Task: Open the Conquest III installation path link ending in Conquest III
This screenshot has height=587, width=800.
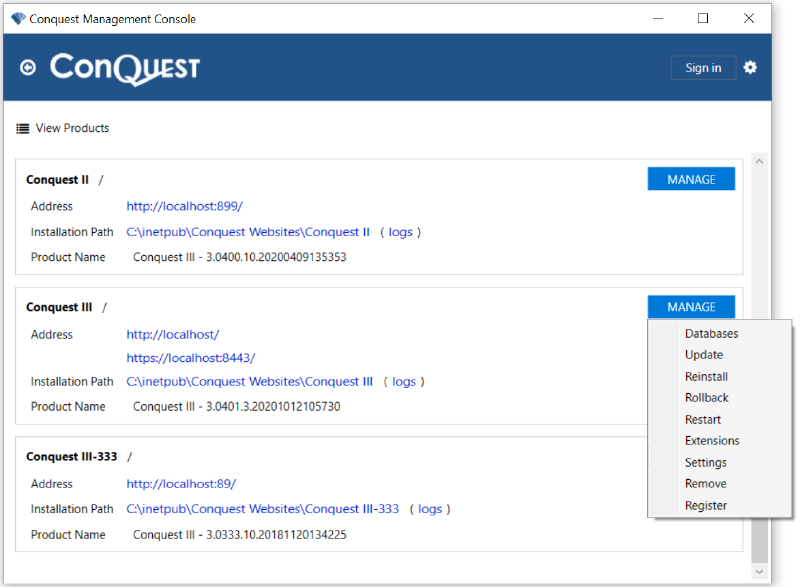Action: [249, 381]
